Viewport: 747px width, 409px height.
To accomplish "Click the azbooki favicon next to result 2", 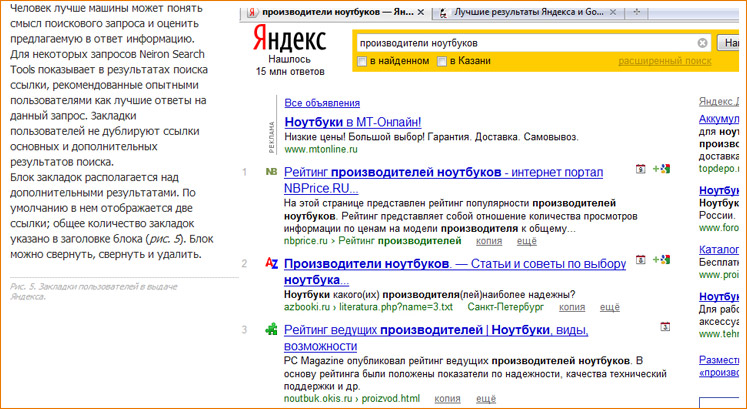I will tap(271, 264).
